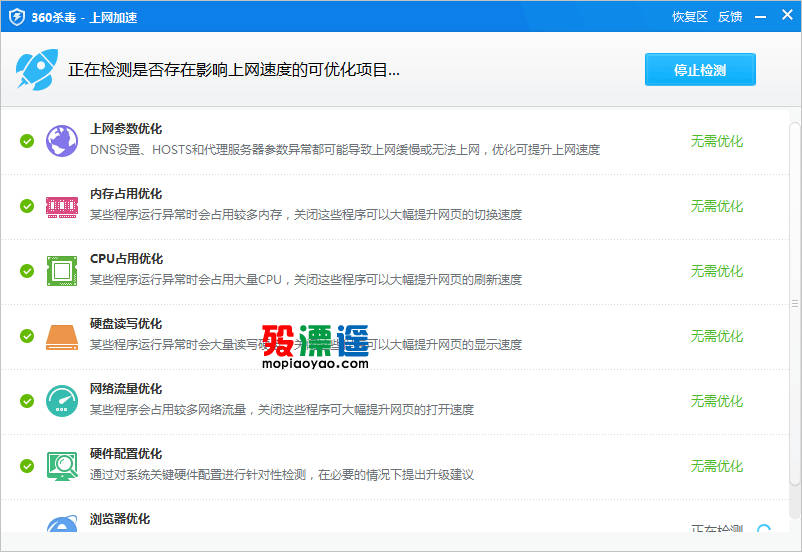This screenshot has width=802, height=552.
Task: Click the memory optimization description about 切换速度
Action: tap(306, 215)
